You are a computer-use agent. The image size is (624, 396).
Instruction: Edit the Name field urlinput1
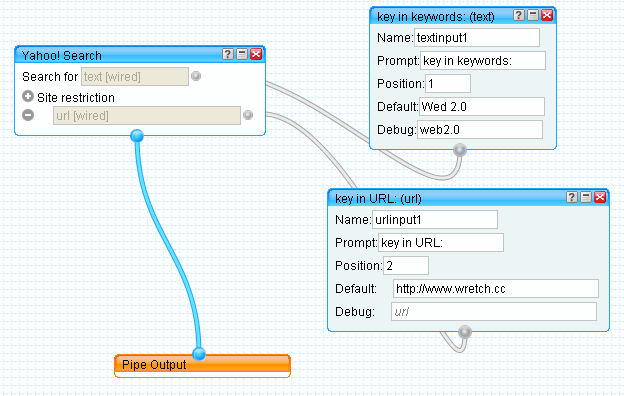(435, 220)
